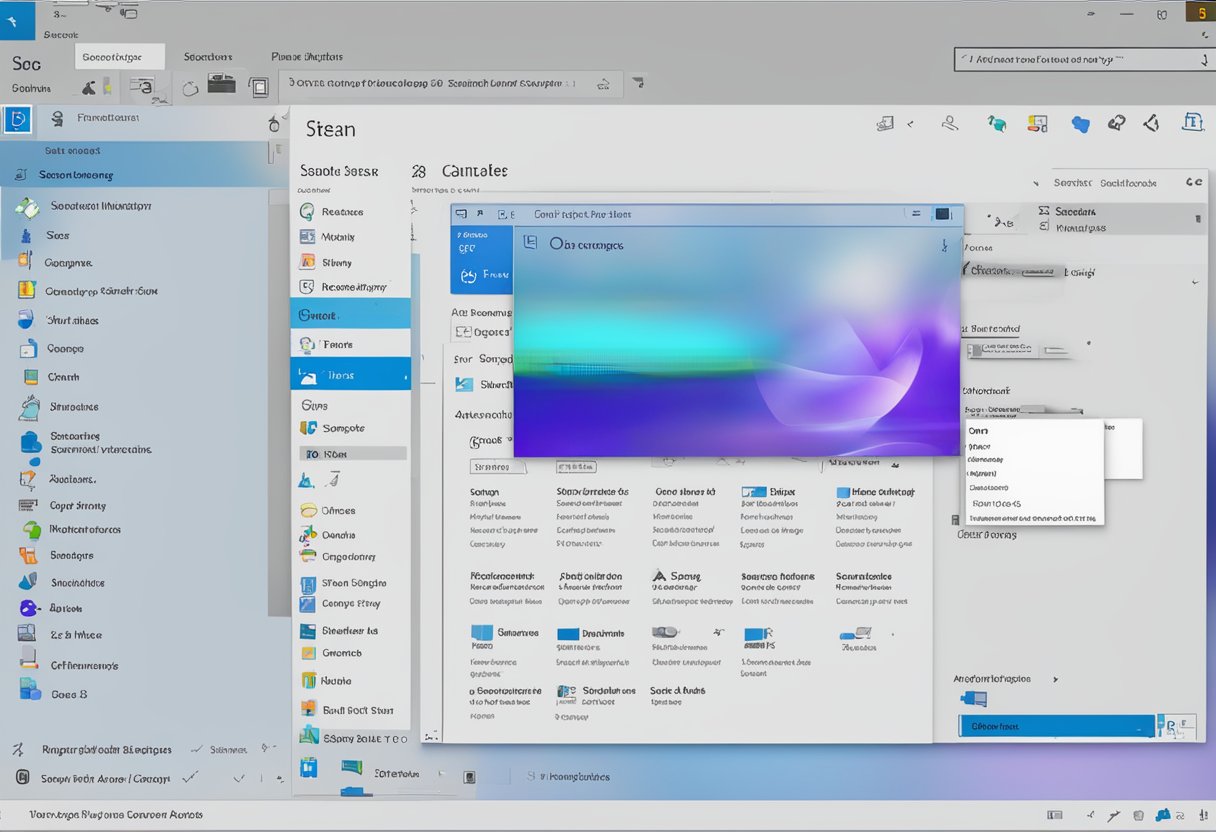The width and height of the screenshot is (1216, 832).
Task: Select the "Reatnes" item in the middle list
Action: tap(342, 212)
